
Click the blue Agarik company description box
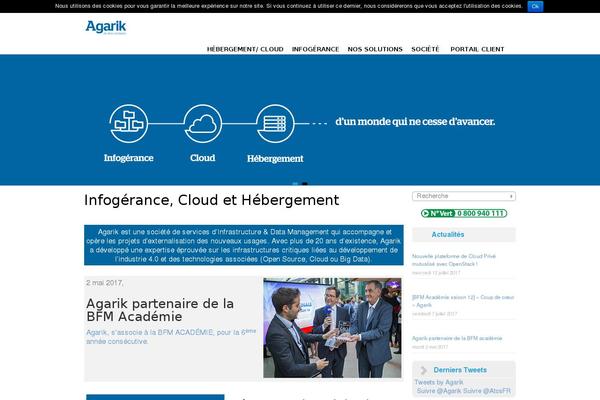pyautogui.click(x=244, y=245)
